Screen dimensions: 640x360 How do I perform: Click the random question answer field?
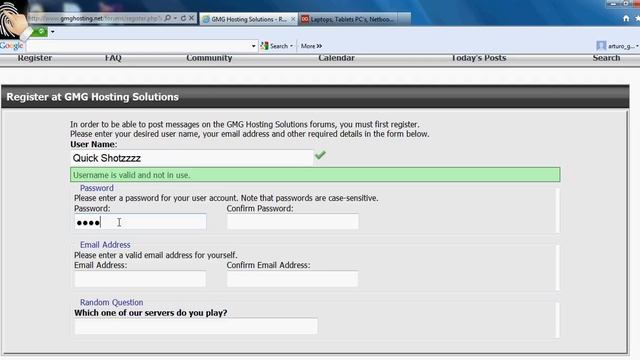point(196,326)
